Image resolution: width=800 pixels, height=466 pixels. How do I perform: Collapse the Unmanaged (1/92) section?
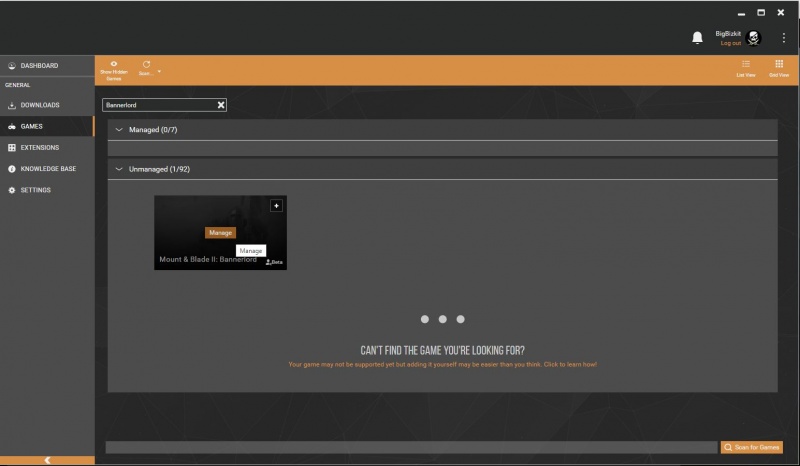point(119,169)
